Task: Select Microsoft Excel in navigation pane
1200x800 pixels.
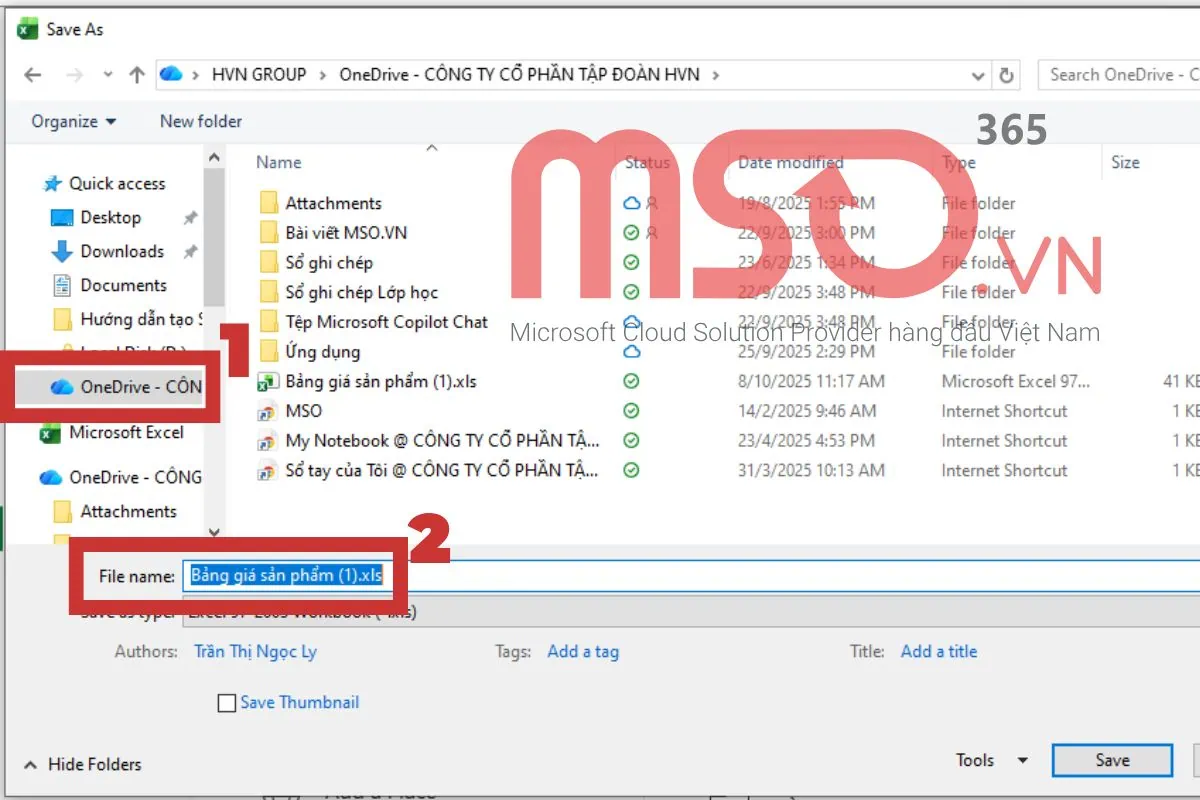Action: 125,433
